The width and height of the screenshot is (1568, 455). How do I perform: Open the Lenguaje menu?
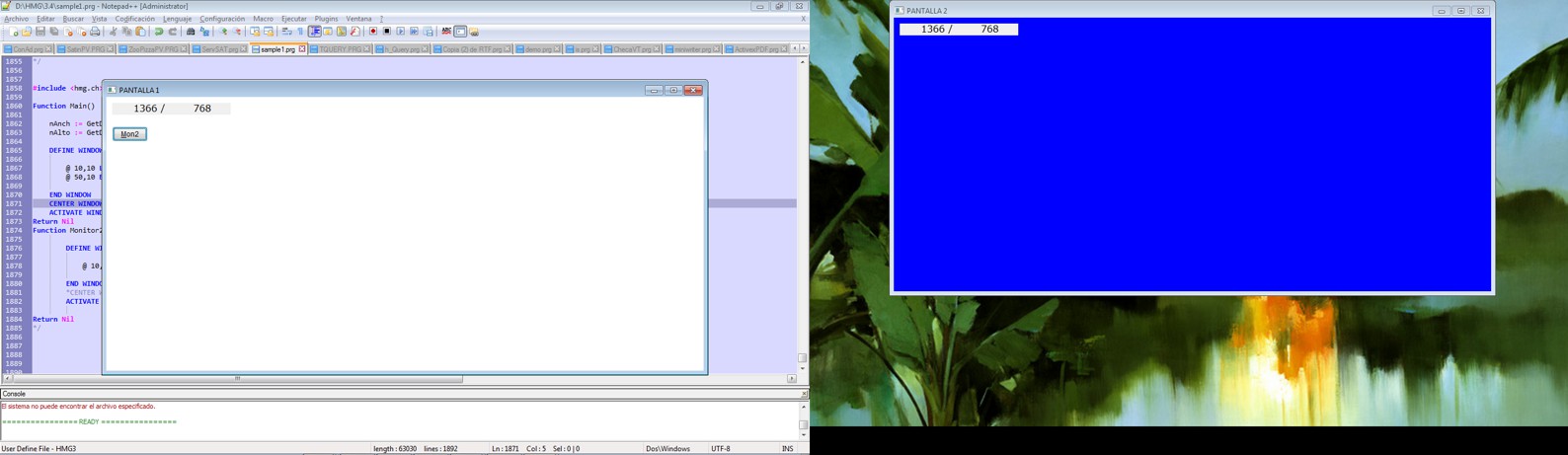pyautogui.click(x=177, y=19)
